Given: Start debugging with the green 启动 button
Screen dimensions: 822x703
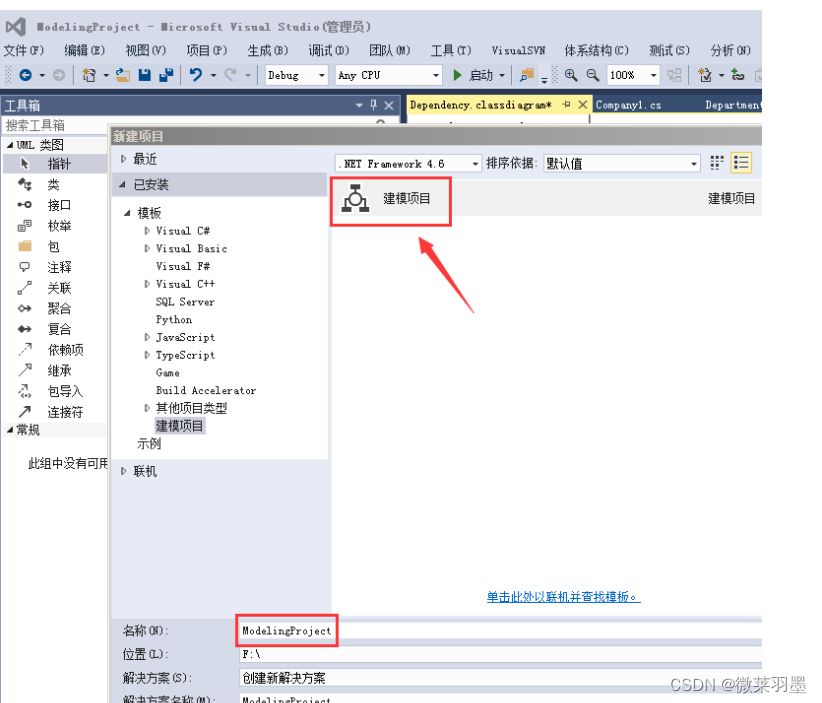Looking at the screenshot, I should coord(473,75).
